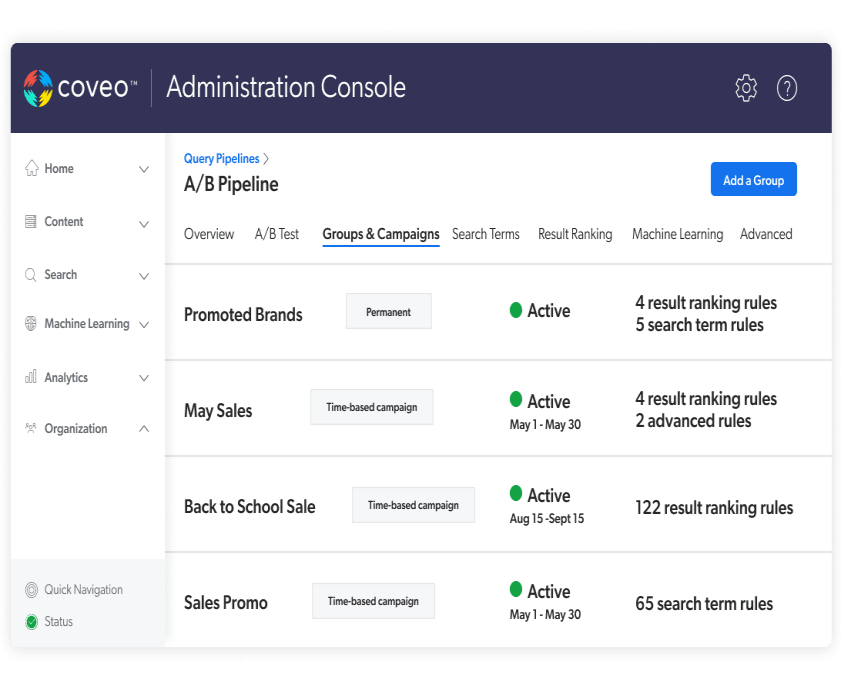Expand the Analytics section chevron
Image resolution: width=841 pixels, height=698 pixels.
pyautogui.click(x=144, y=378)
